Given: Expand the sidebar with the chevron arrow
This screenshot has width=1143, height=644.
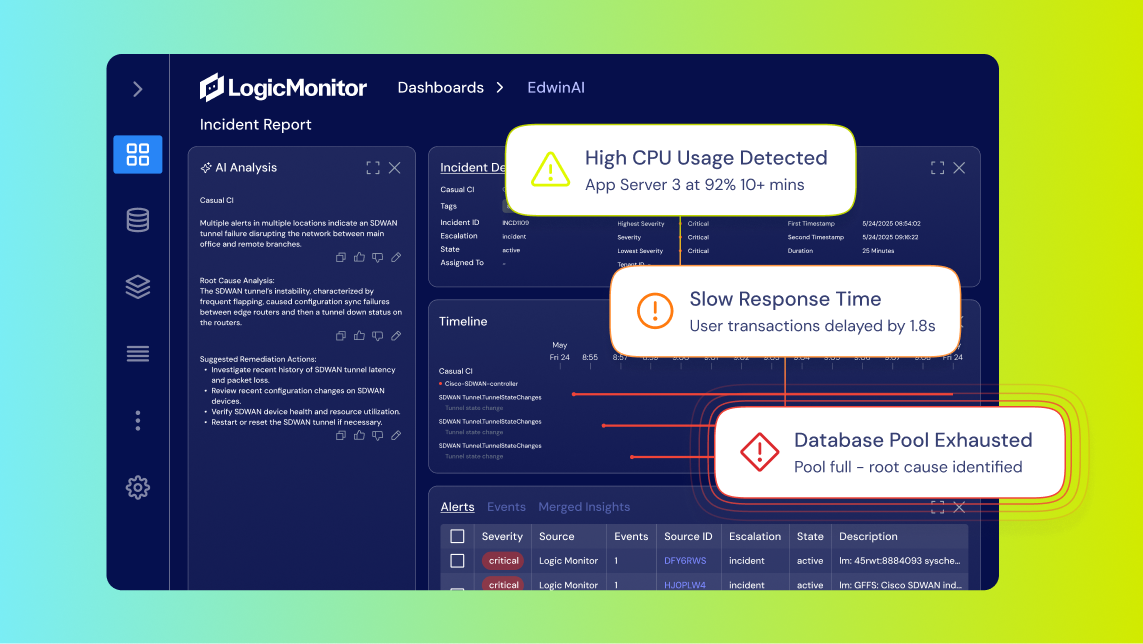Looking at the screenshot, I should pyautogui.click(x=138, y=89).
